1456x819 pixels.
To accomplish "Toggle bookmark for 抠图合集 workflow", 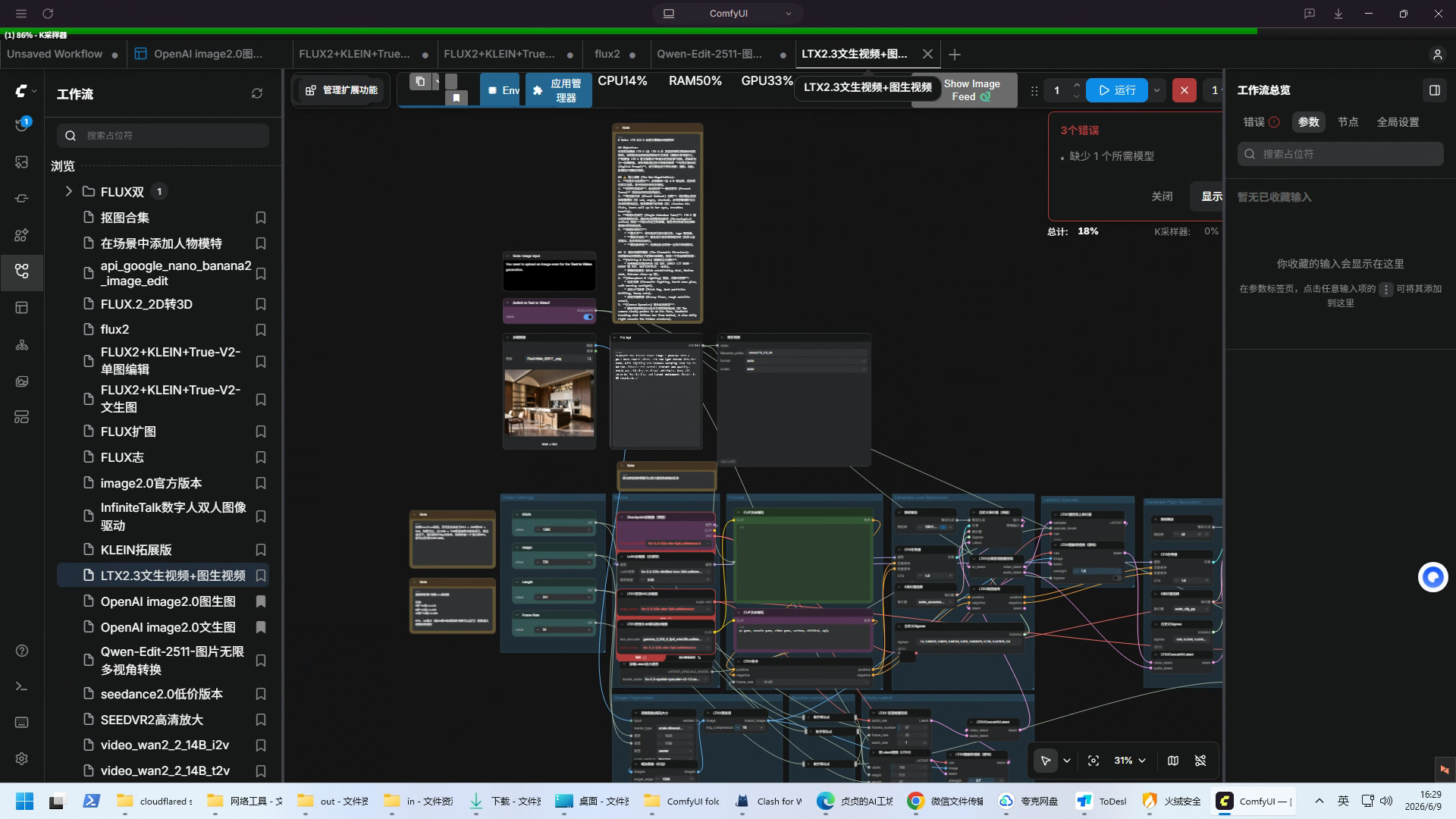I will [261, 218].
